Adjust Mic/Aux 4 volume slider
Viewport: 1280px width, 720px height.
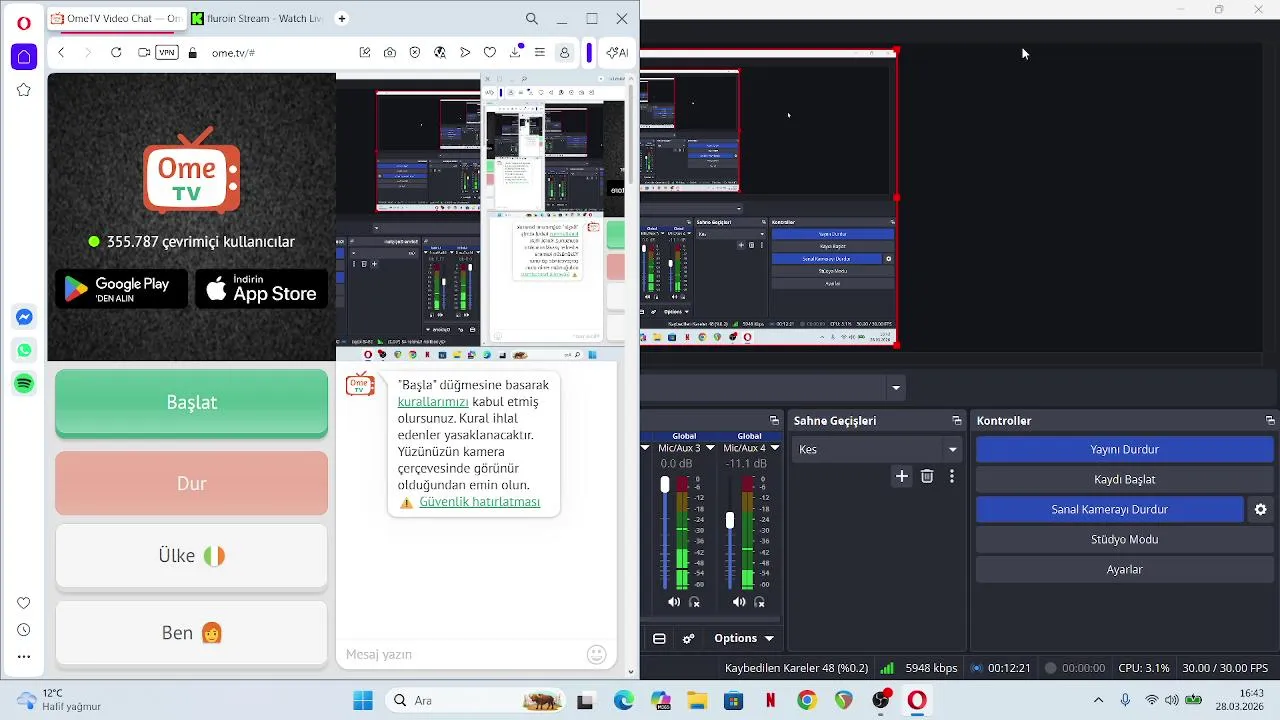tap(730, 521)
